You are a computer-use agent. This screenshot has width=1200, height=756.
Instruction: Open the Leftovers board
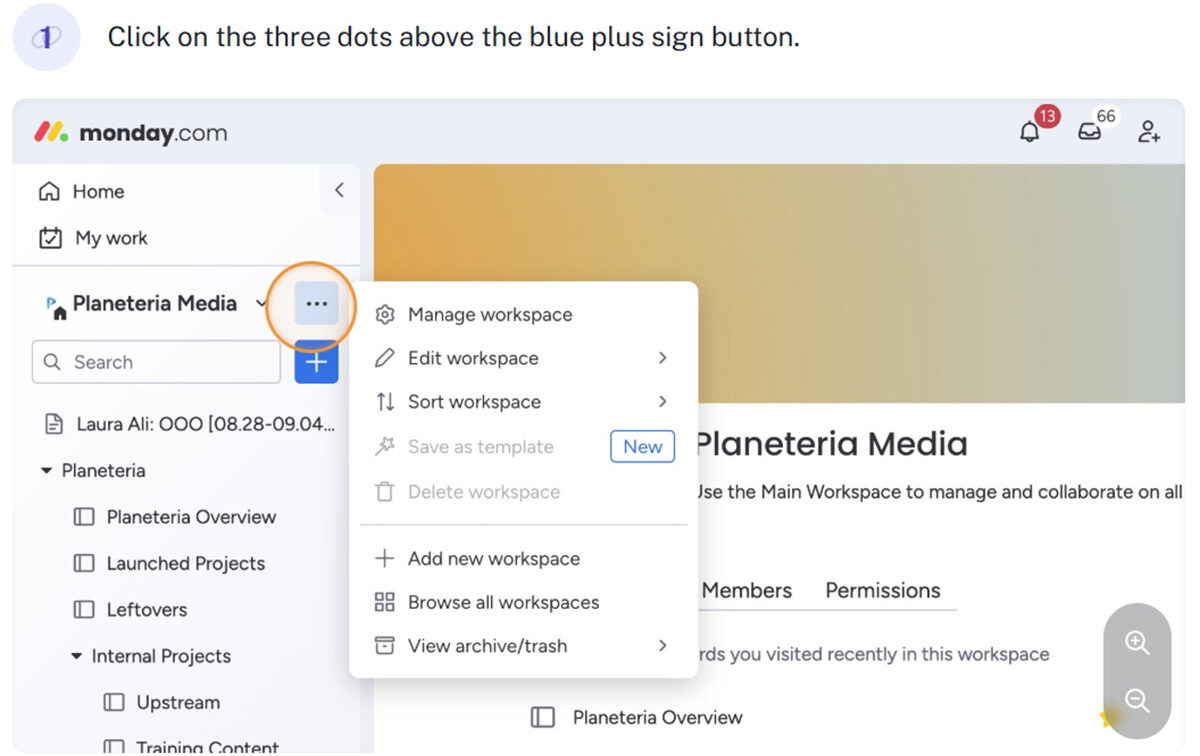130,609
